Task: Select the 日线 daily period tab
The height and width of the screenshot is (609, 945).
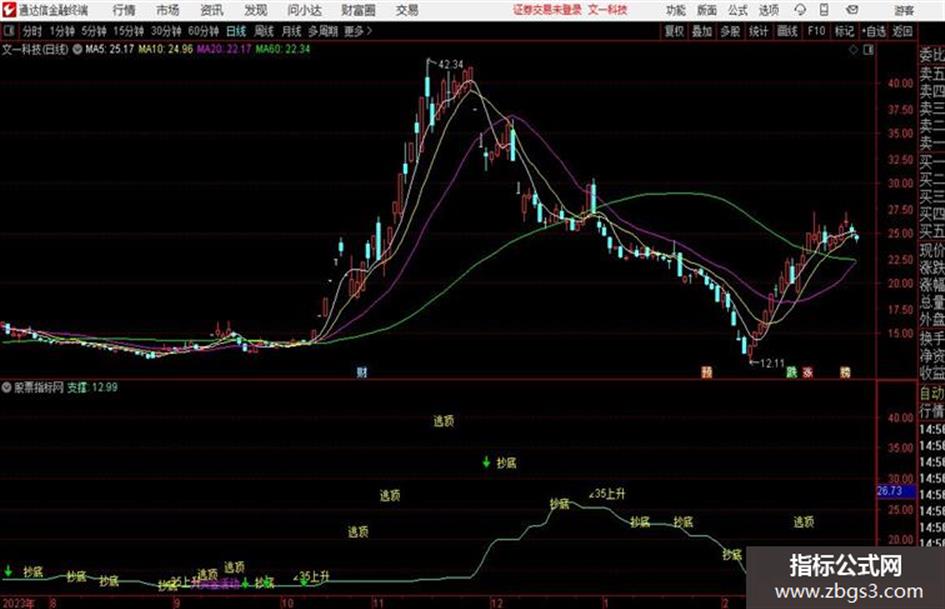Action: pyautogui.click(x=236, y=31)
